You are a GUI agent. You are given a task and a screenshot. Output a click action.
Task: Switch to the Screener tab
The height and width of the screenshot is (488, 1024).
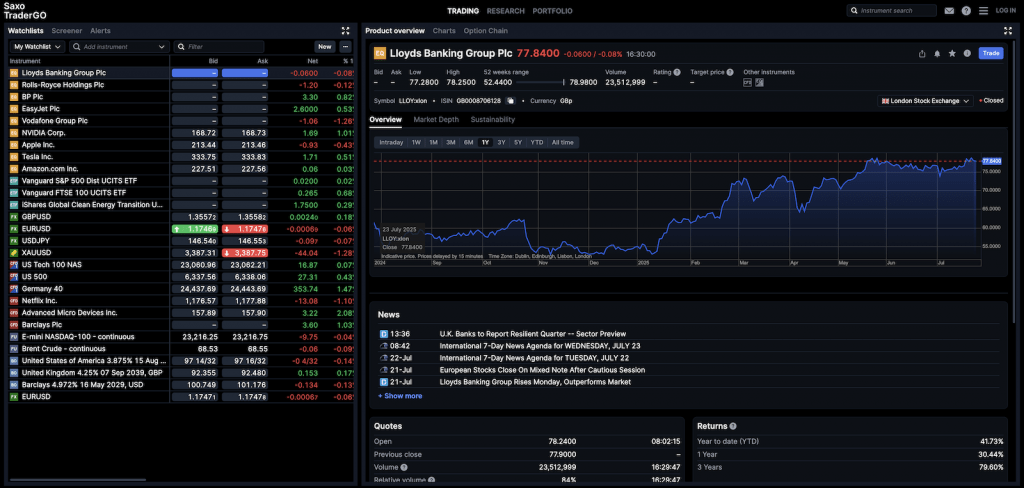coord(67,31)
